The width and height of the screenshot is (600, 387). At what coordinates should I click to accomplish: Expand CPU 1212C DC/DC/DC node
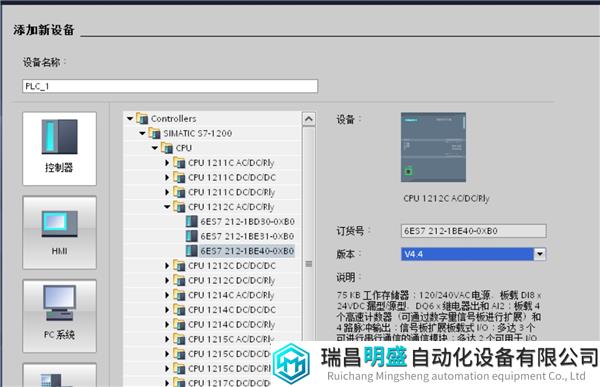167,265
